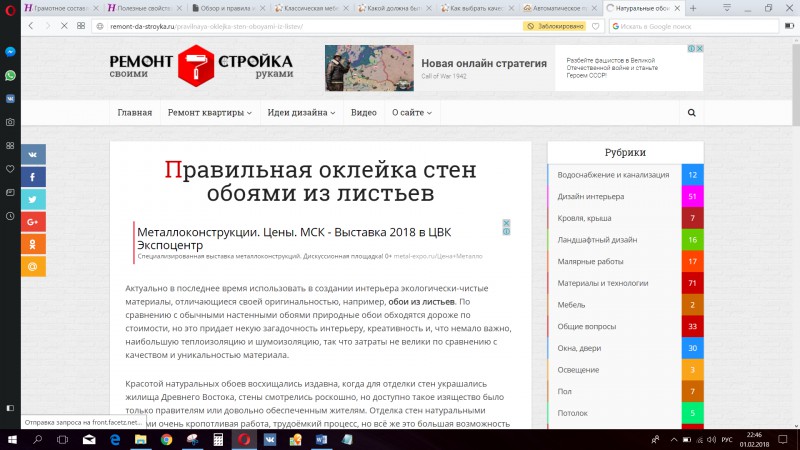Open VK messenger in Opera sidebar

point(10,98)
